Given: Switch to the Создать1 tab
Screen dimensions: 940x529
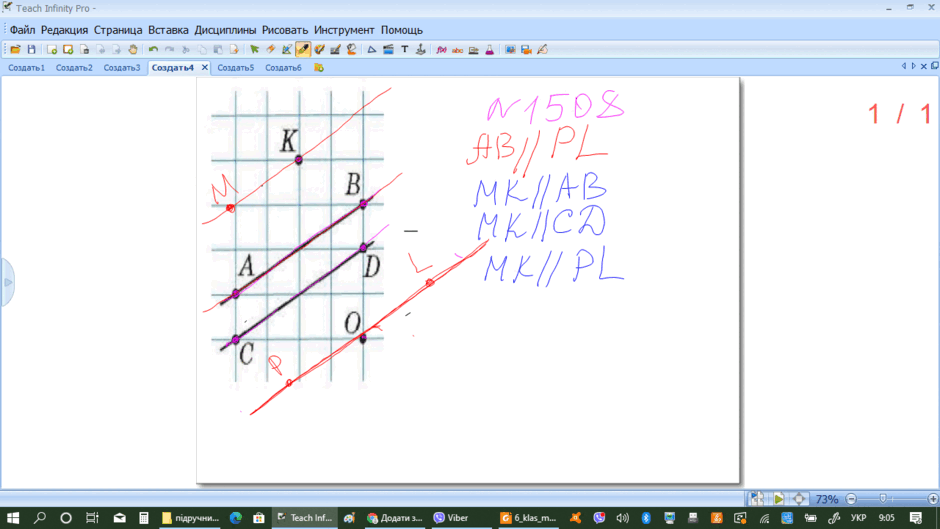Looking at the screenshot, I should pyautogui.click(x=26, y=68).
